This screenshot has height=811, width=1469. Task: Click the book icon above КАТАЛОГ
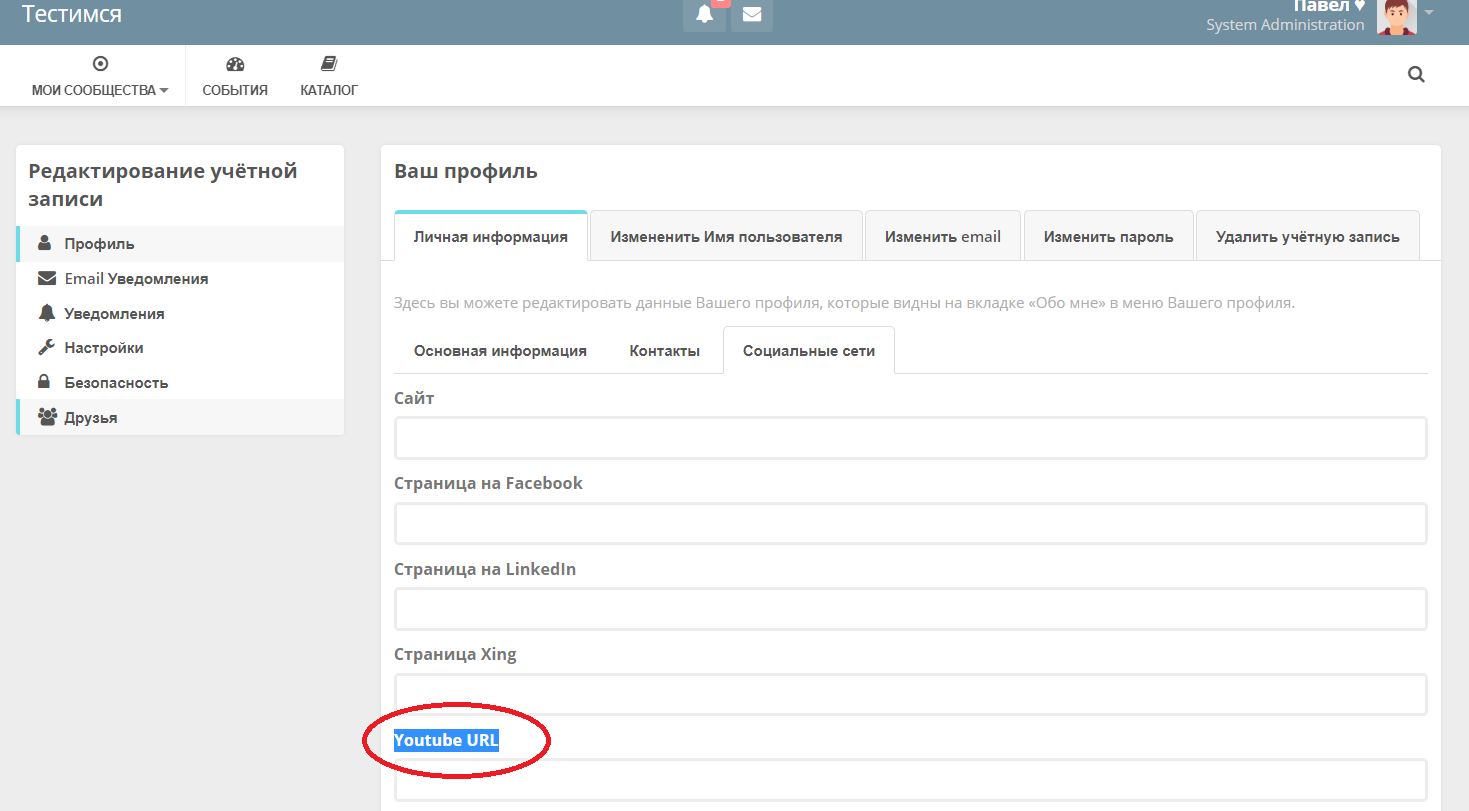pos(329,64)
